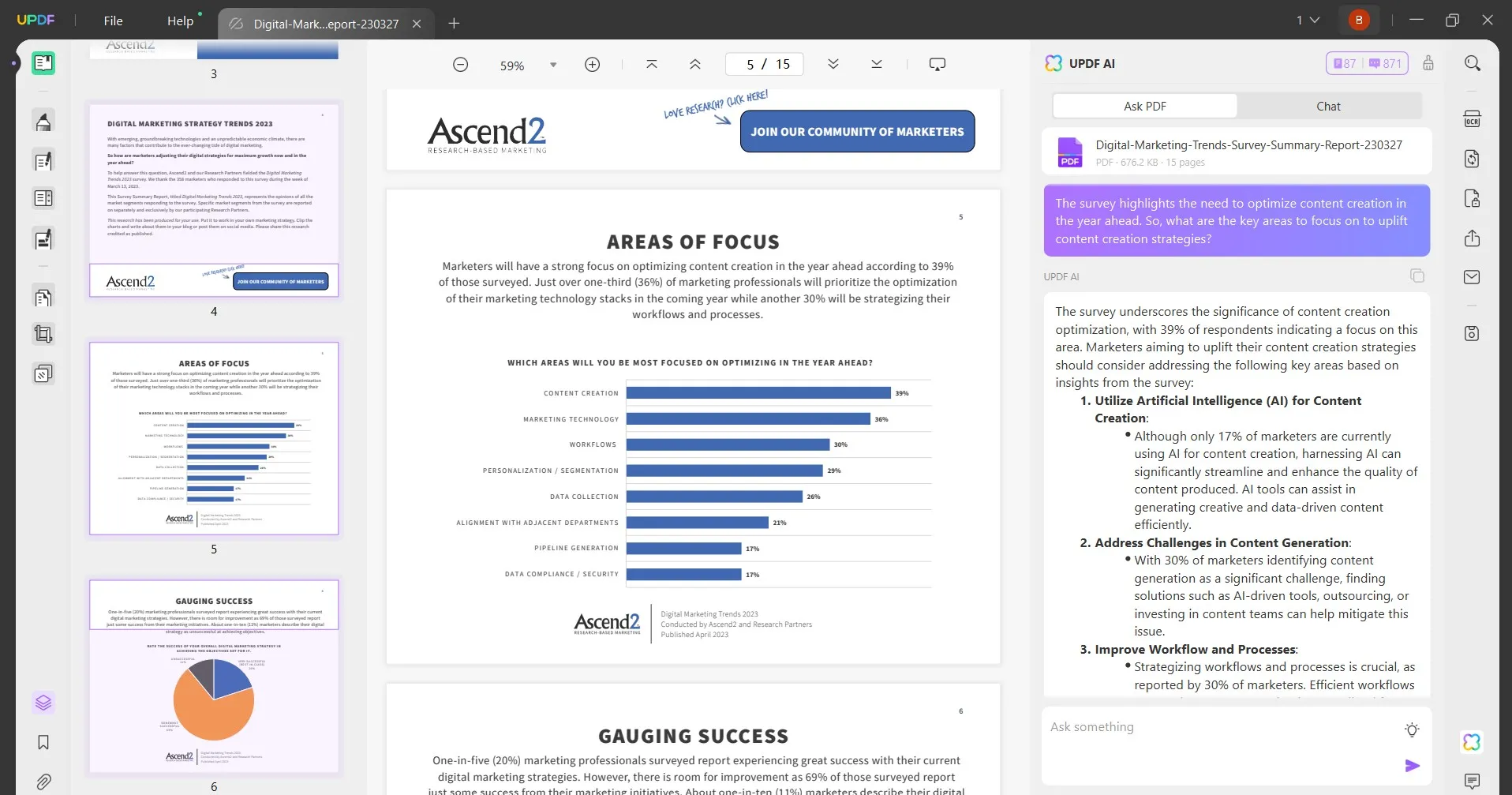Screen dimensions: 1512x795
Task: Click the Save as other icon
Action: pos(1473,333)
